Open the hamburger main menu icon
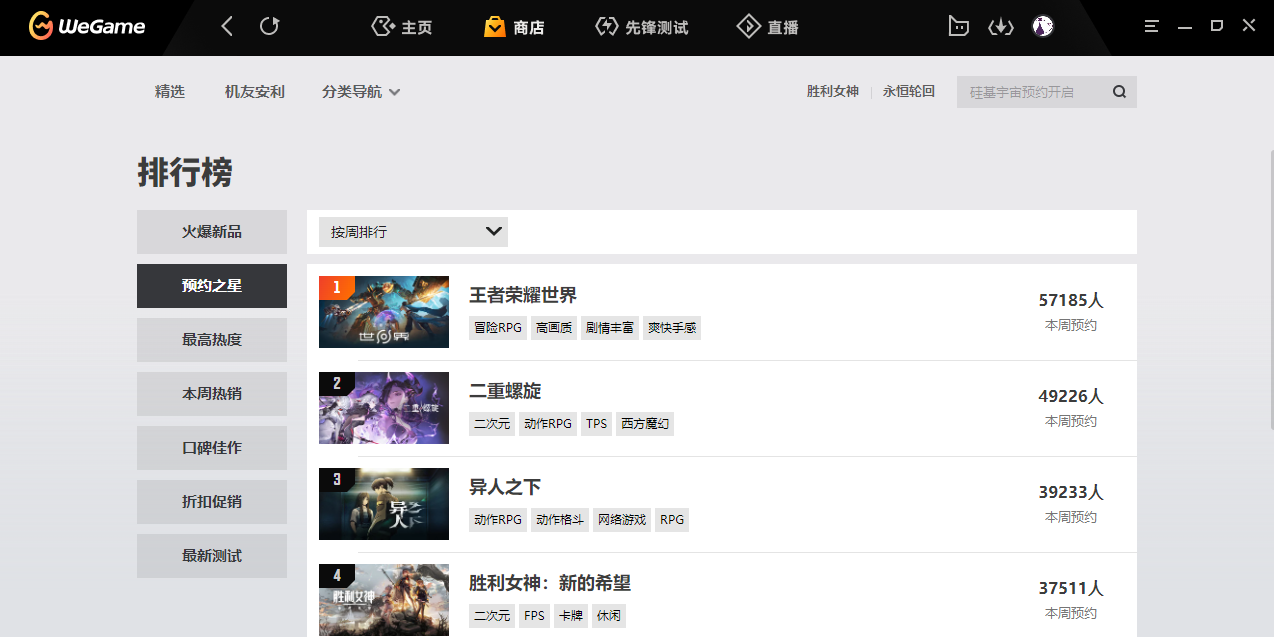The height and width of the screenshot is (637, 1274). (x=1152, y=27)
